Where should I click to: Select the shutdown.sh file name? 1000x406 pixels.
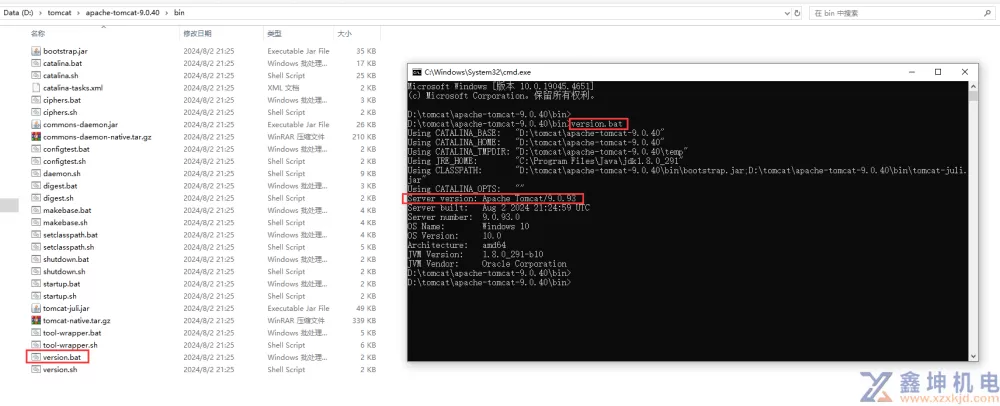pyautogui.click(x=64, y=272)
